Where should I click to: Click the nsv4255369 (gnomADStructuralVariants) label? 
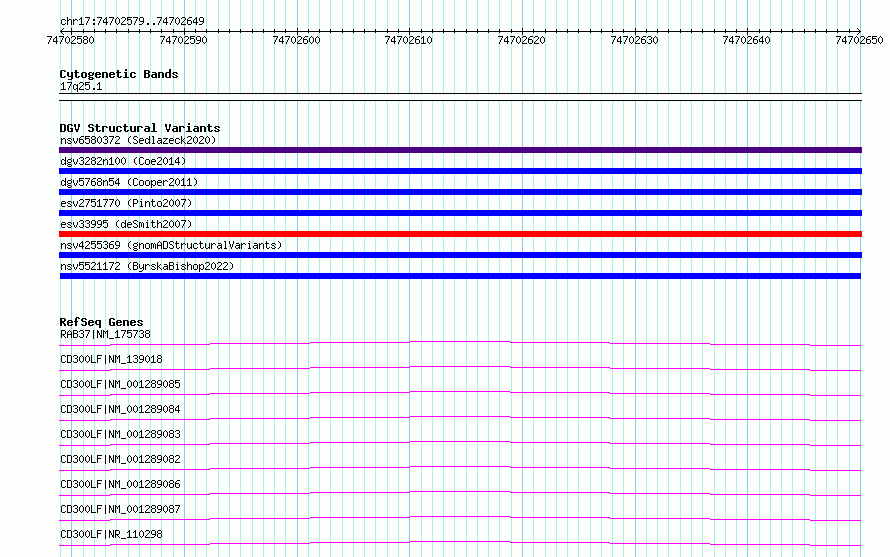(171, 245)
